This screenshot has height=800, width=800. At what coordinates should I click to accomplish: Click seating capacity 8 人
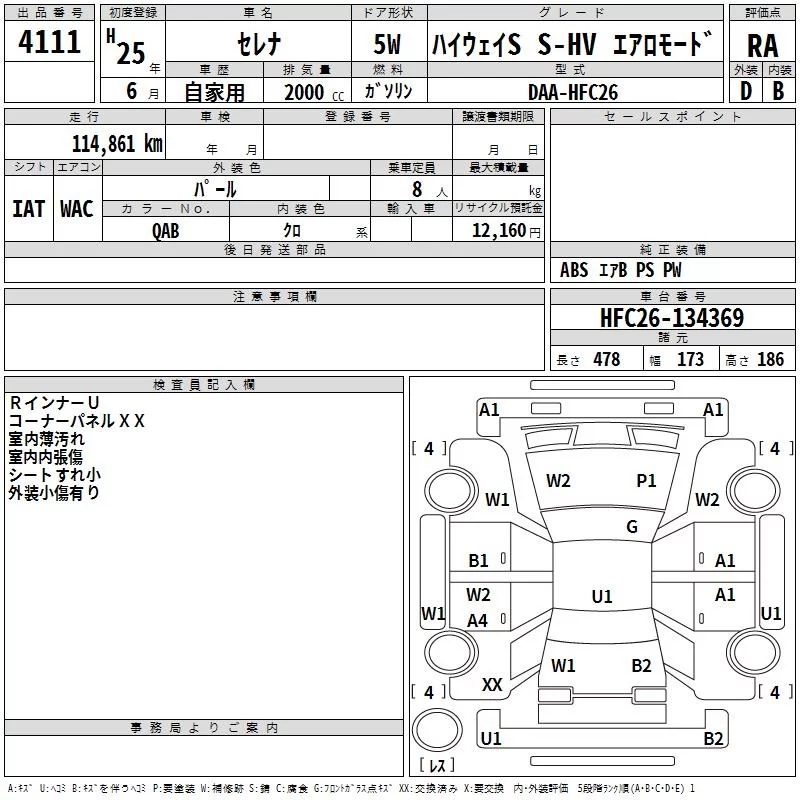(x=430, y=190)
